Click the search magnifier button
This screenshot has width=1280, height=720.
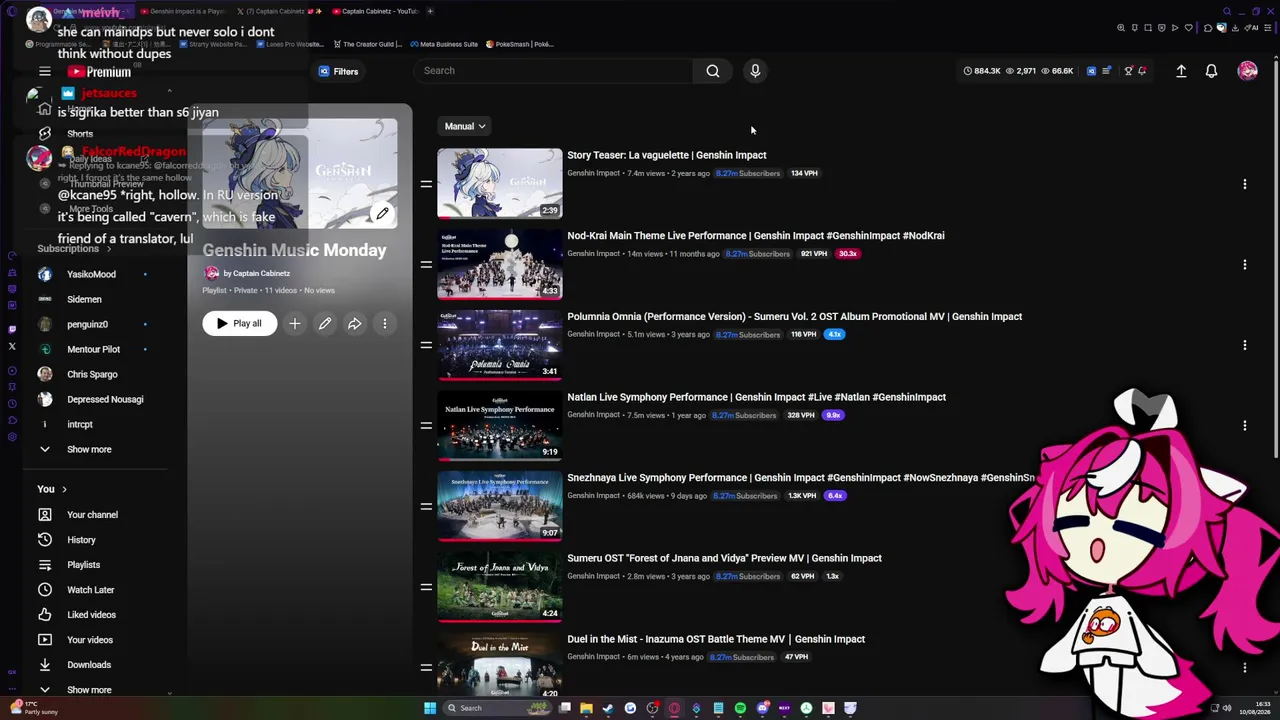[x=713, y=71]
